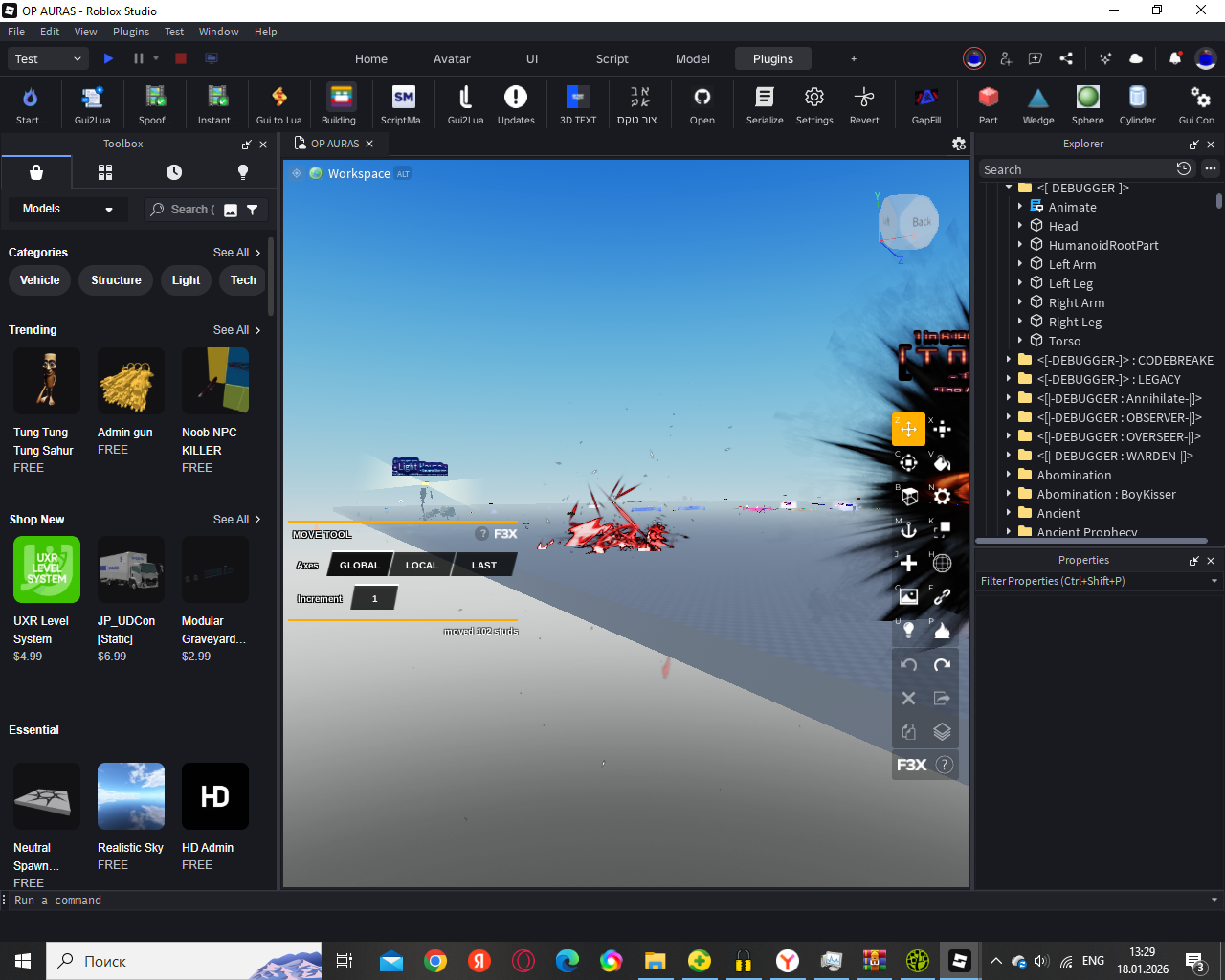Viewport: 1225px width, 980px height.
Task: Collapse the <[-DEBUGGER-]> model
Action: (1009, 188)
